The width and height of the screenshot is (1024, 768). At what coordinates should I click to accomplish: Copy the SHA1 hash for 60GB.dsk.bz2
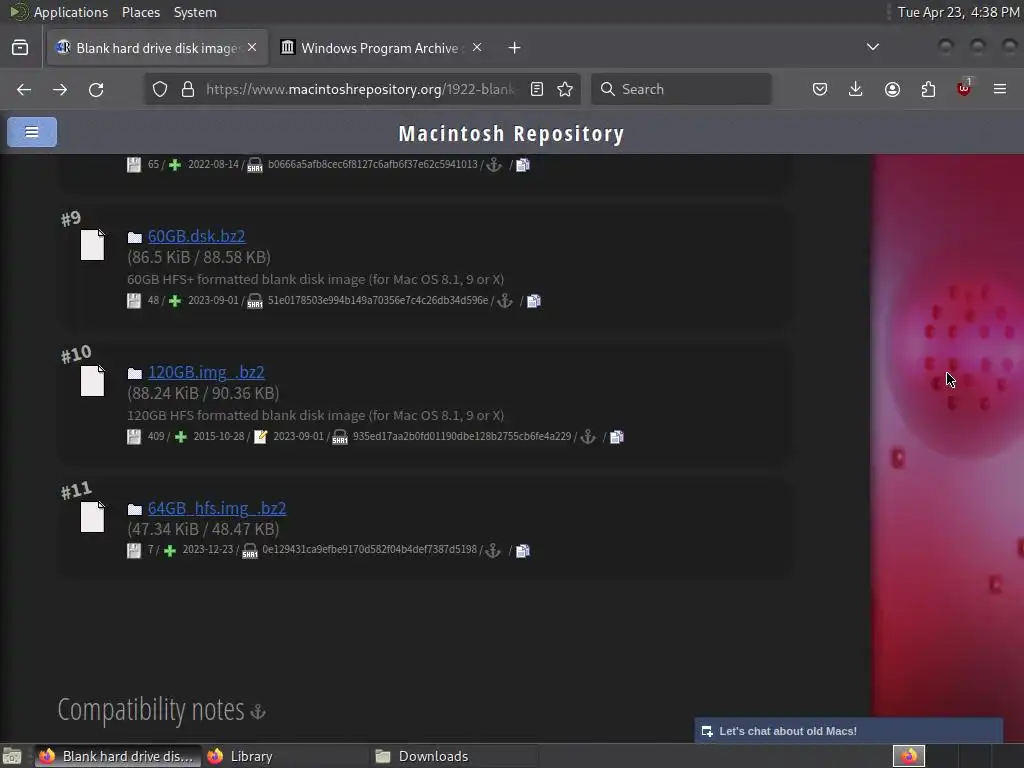(534, 301)
